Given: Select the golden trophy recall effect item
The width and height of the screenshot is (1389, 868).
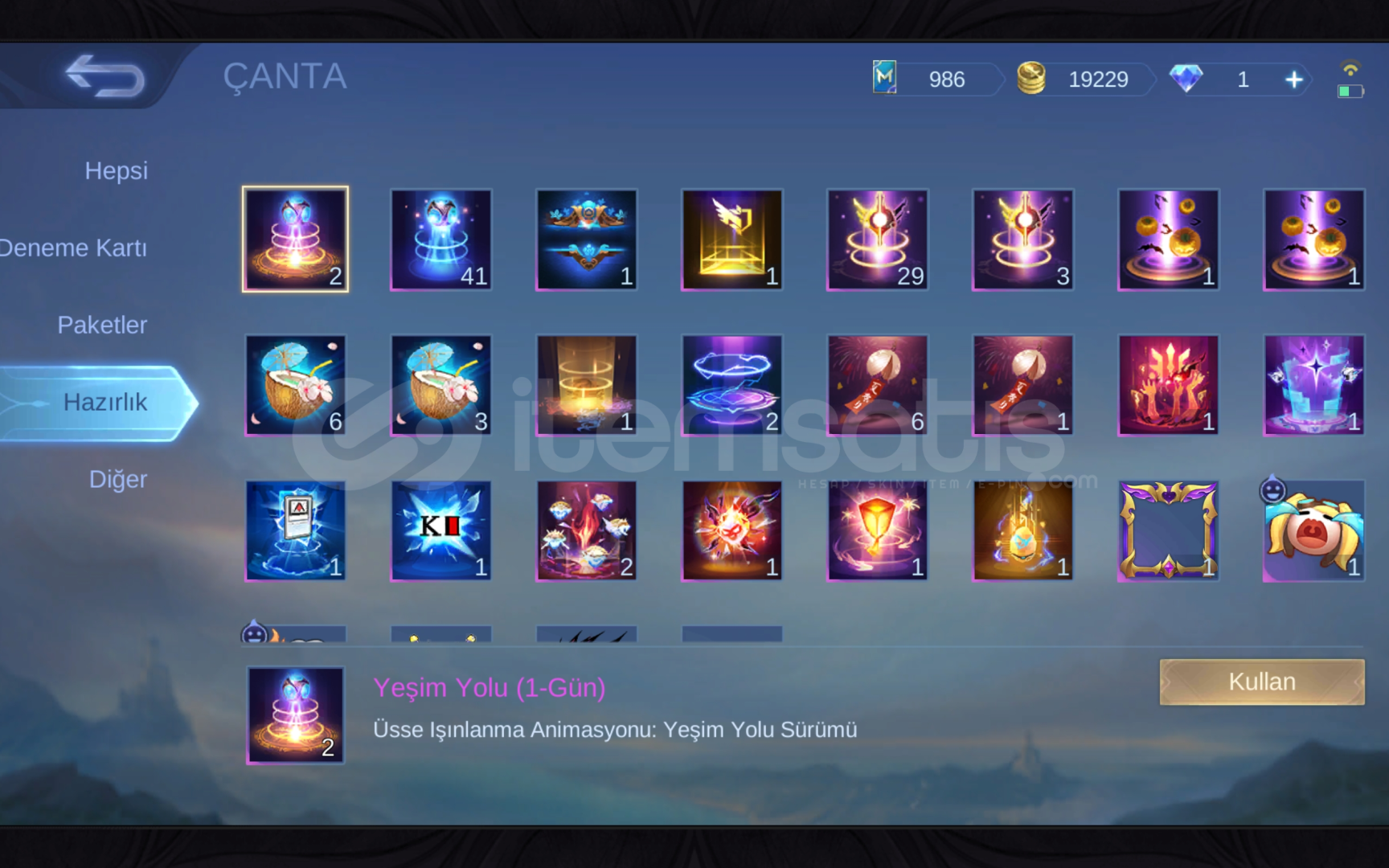Looking at the screenshot, I should (732, 240).
